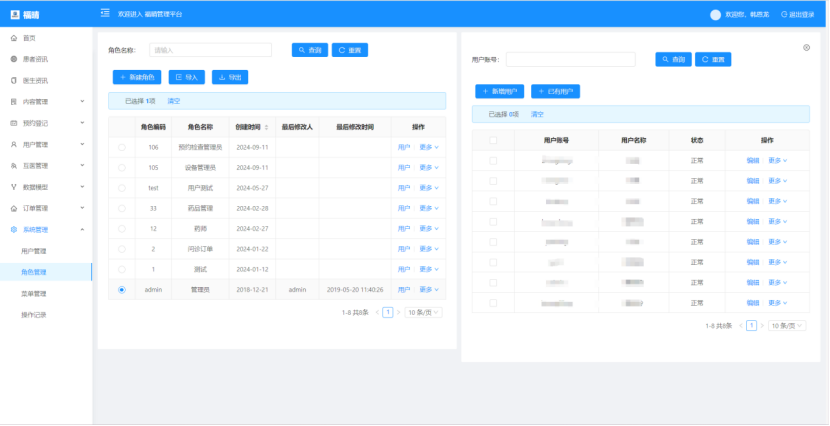Click the 首页 home icon in sidebar

pos(13,37)
